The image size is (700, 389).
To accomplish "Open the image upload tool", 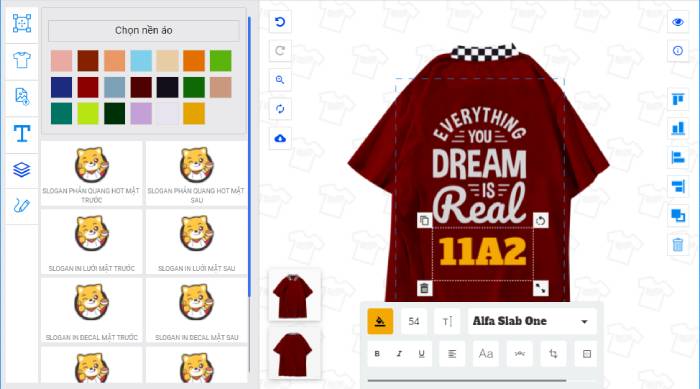I will coord(22,96).
